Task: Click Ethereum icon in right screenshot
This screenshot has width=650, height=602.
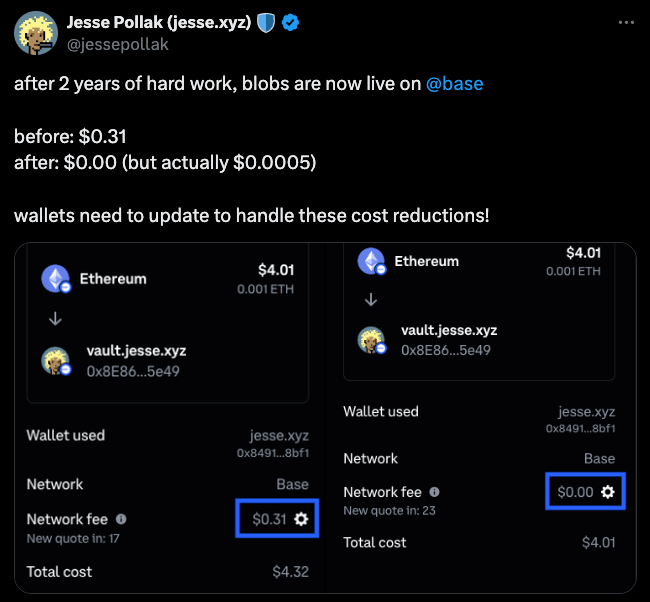Action: pos(372,262)
